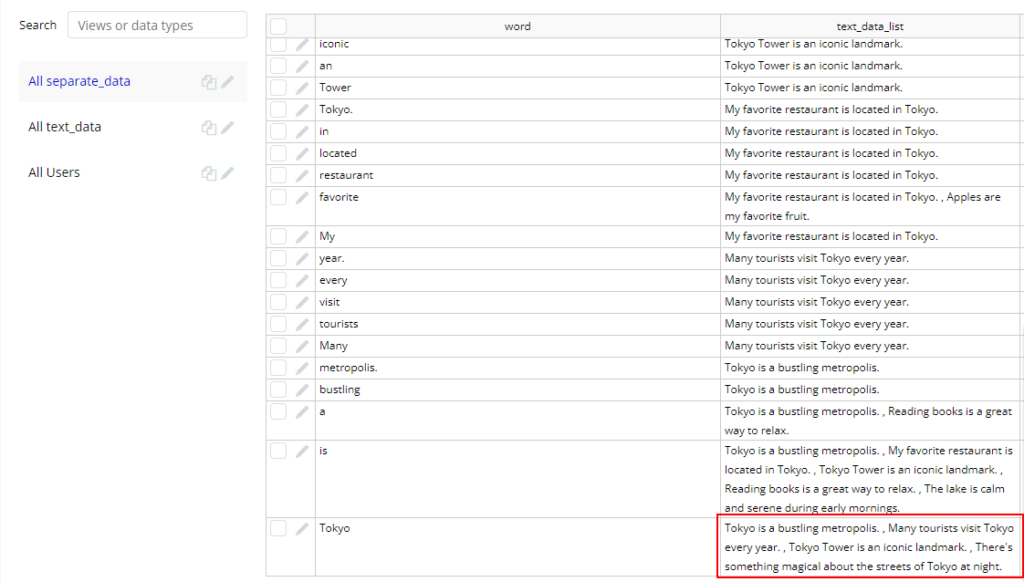Tick the checkbox beside 'restaurant' row
This screenshot has width=1024, height=582.
279,176
